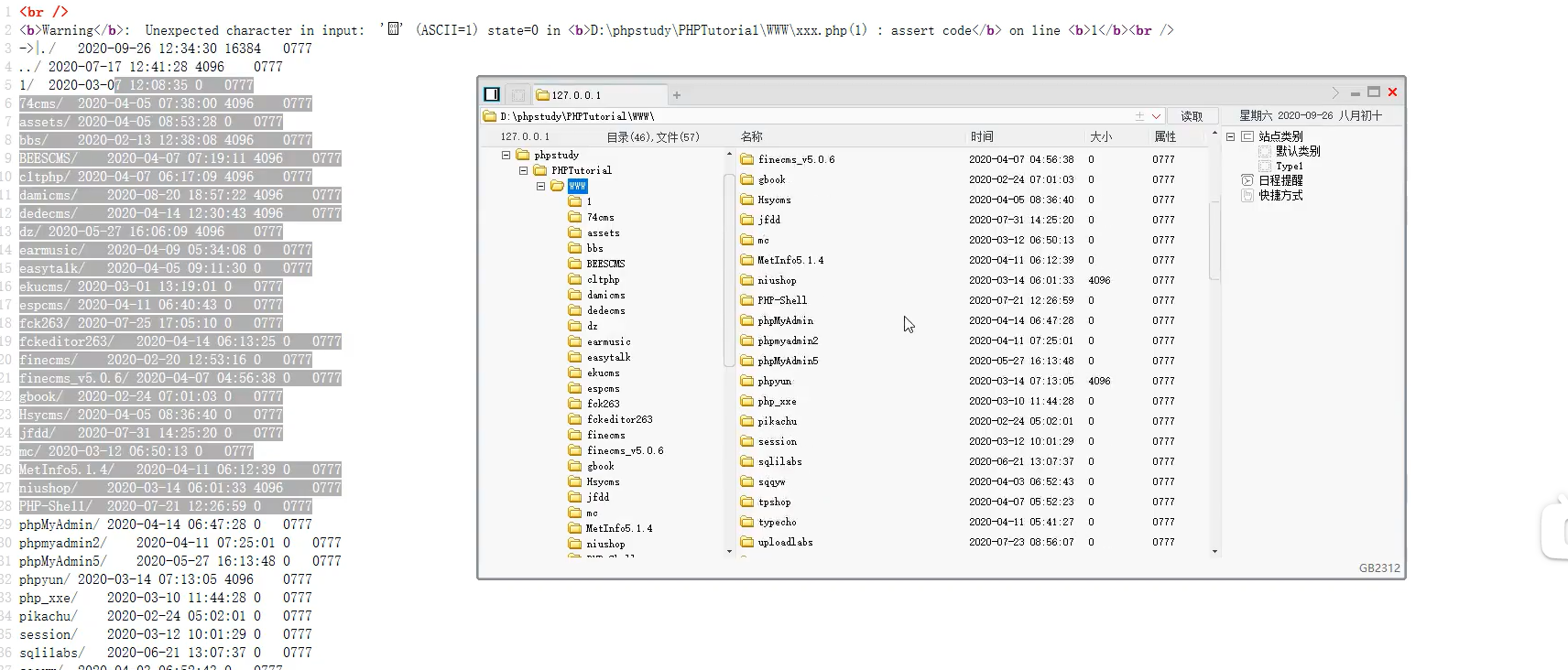Screen dimensions: 1568x670
Task: Click the 读取 read button
Action: tap(1192, 116)
